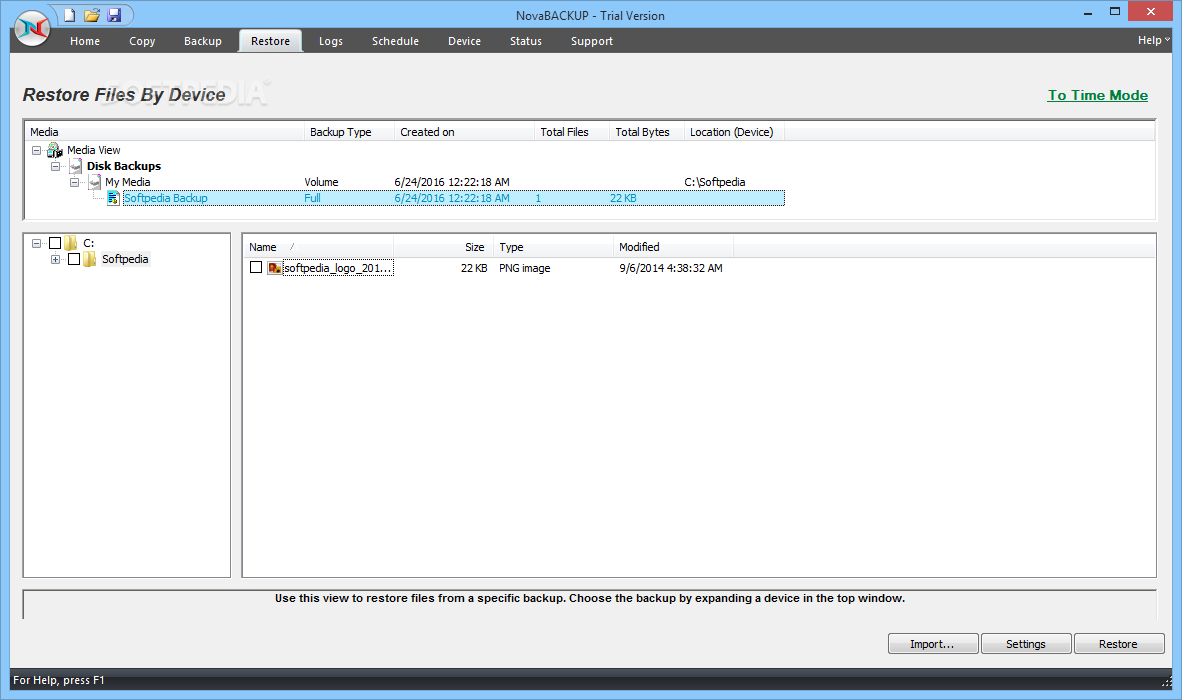Screen dimensions: 1182x700
Task: Collapse the C: drive tree node
Action: (36, 243)
